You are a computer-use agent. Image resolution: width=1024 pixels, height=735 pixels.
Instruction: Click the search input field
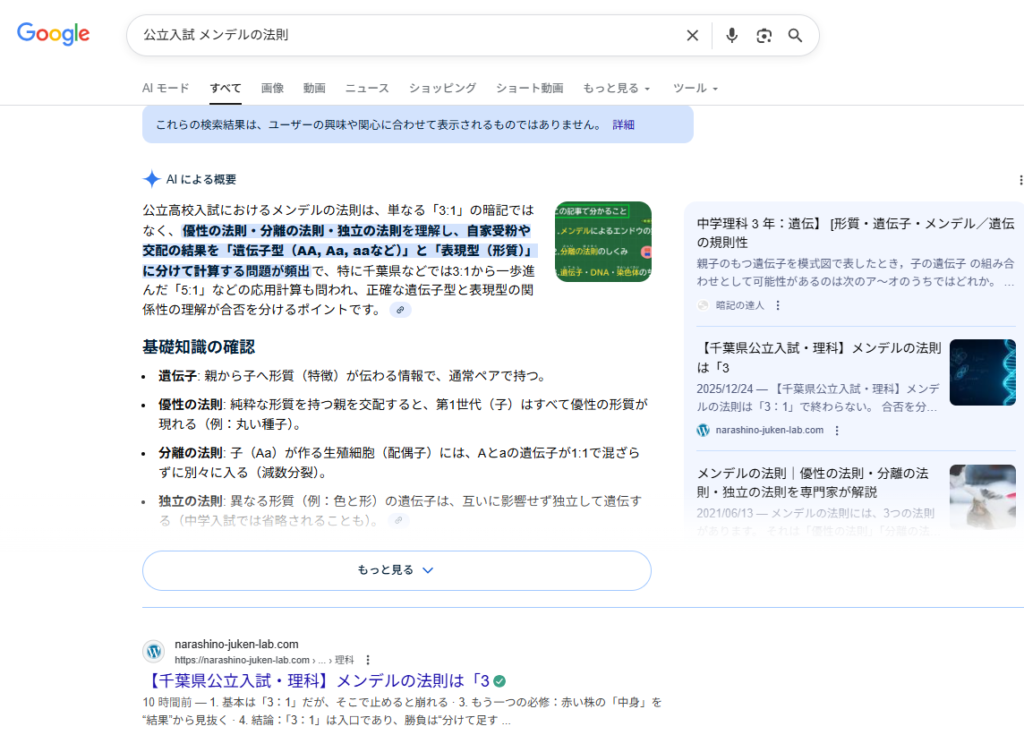tap(400, 36)
